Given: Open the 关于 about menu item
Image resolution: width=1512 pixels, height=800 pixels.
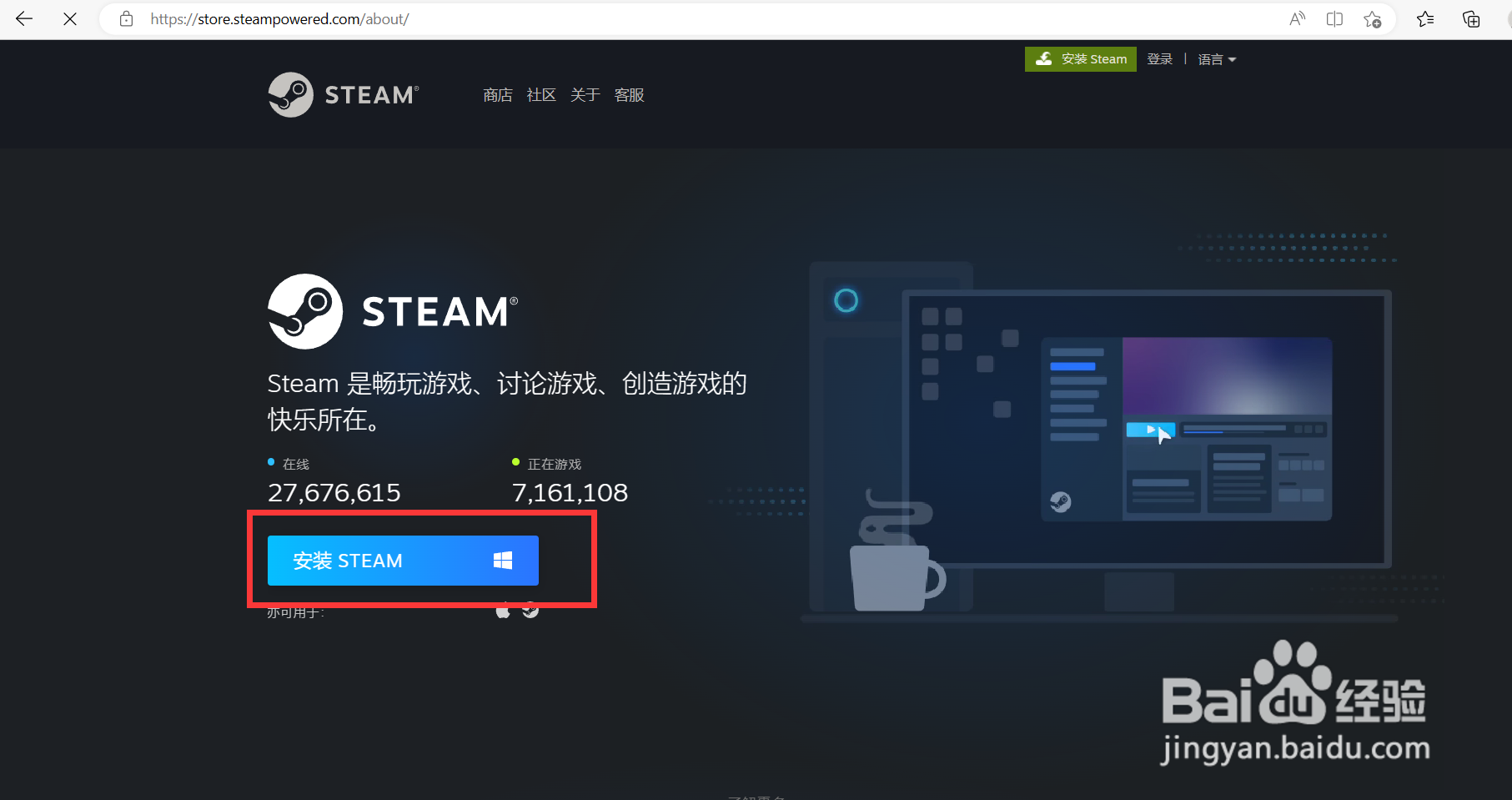Looking at the screenshot, I should pos(585,95).
